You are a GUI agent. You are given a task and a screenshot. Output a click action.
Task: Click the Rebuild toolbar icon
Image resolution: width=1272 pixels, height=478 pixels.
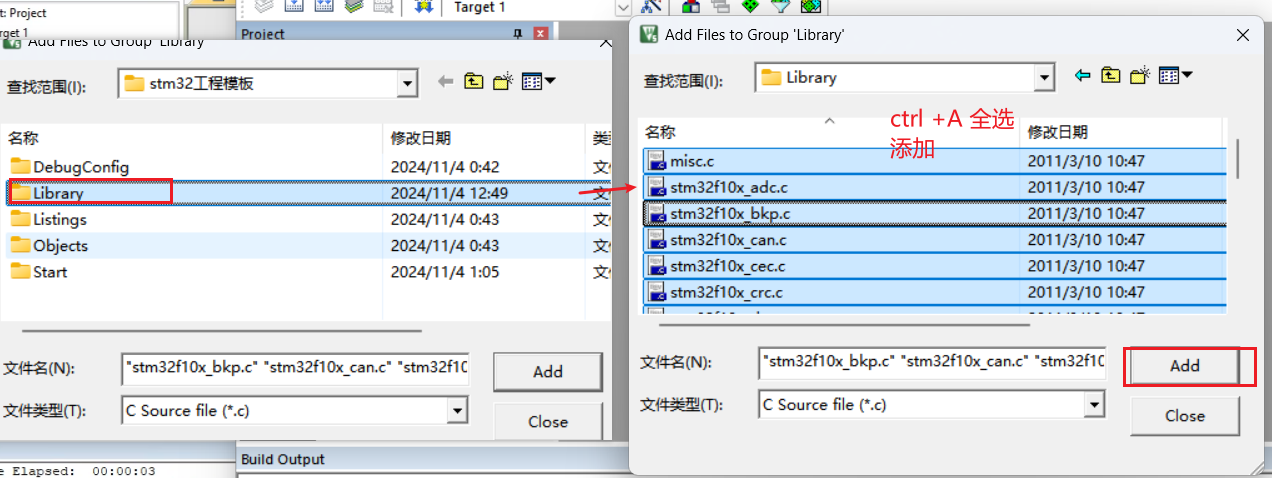pos(323,6)
